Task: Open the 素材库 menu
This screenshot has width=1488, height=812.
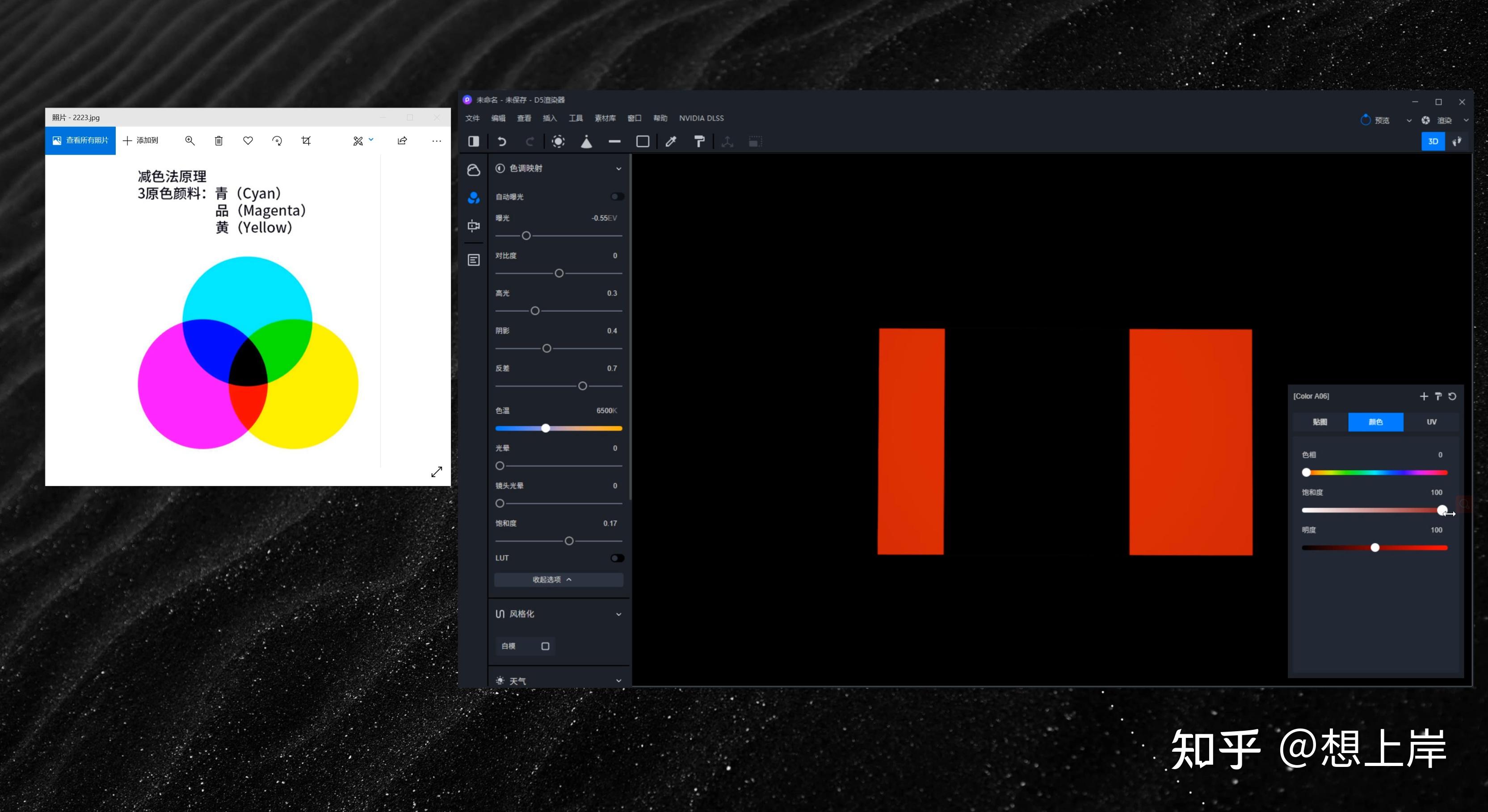Action: pos(605,118)
